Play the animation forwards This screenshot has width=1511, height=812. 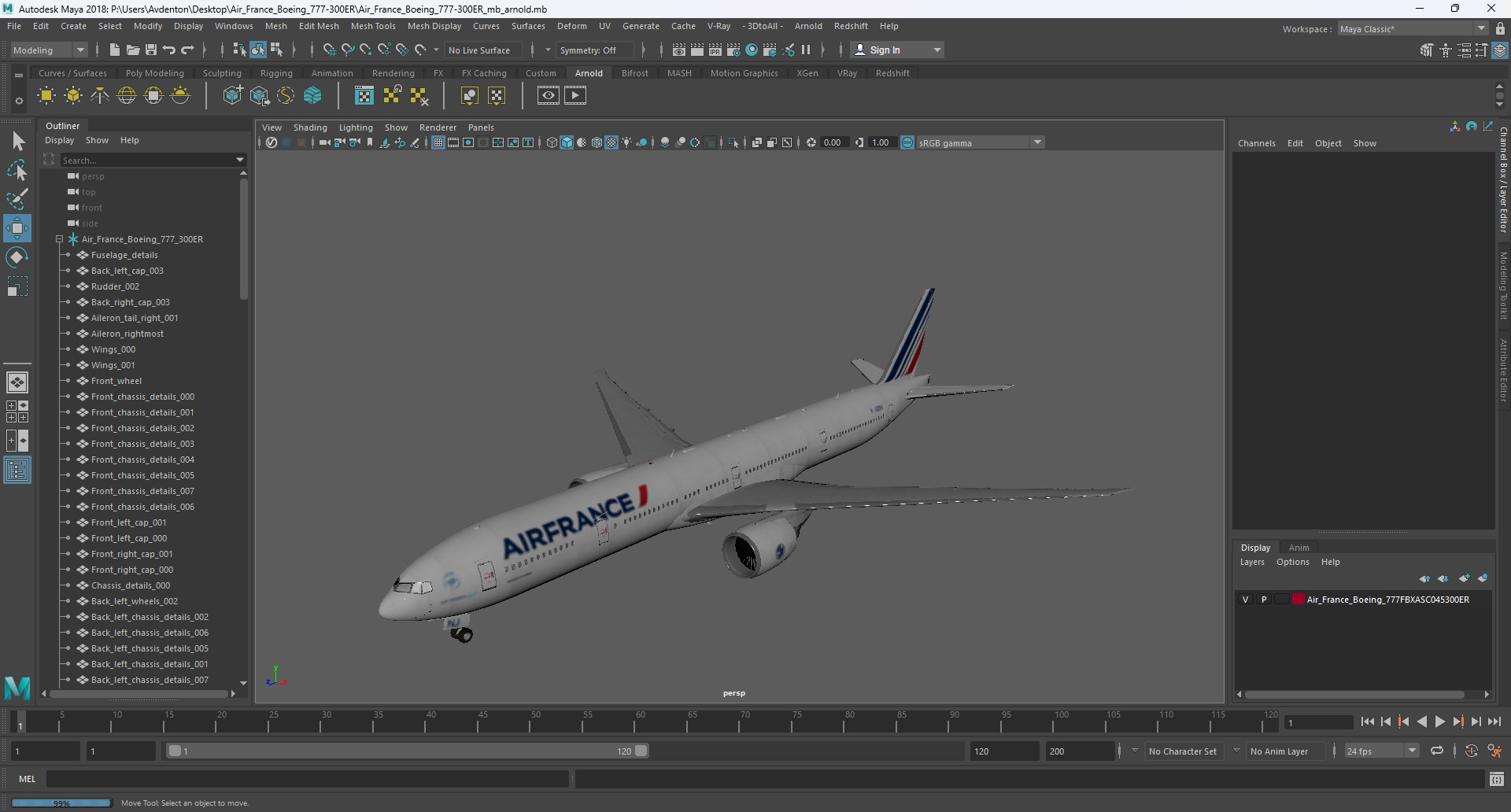[x=1439, y=722]
